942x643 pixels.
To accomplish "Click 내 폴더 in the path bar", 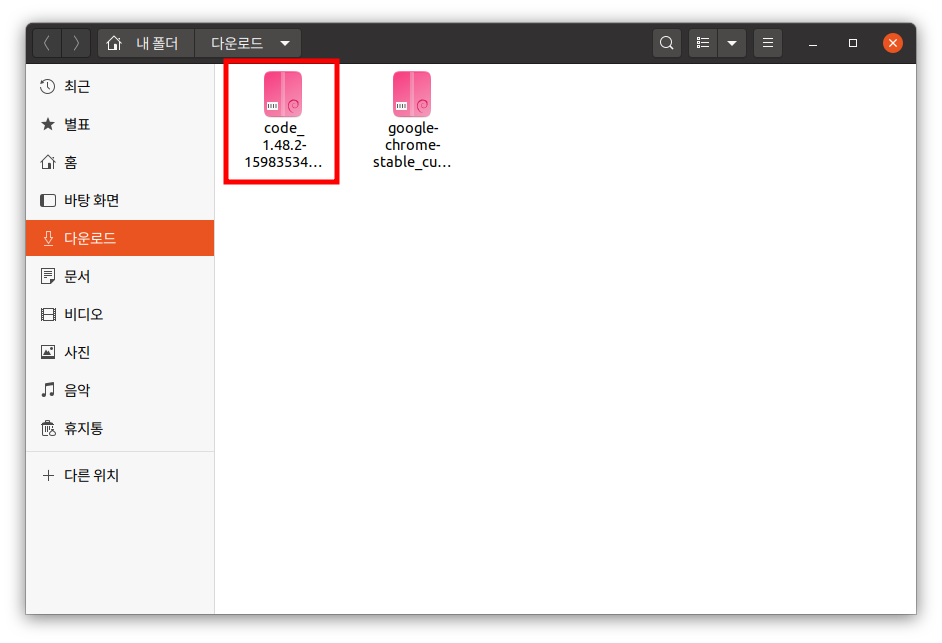I will (157, 43).
